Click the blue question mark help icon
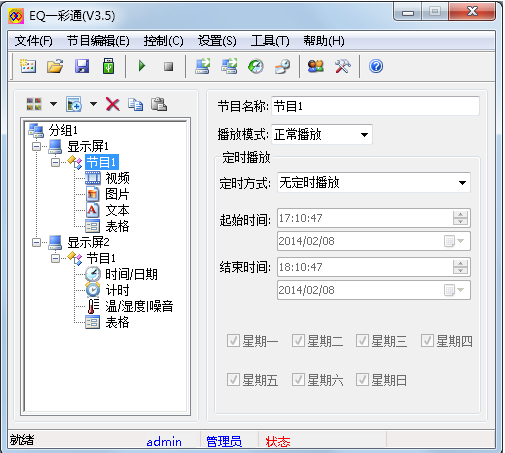 click(376, 66)
